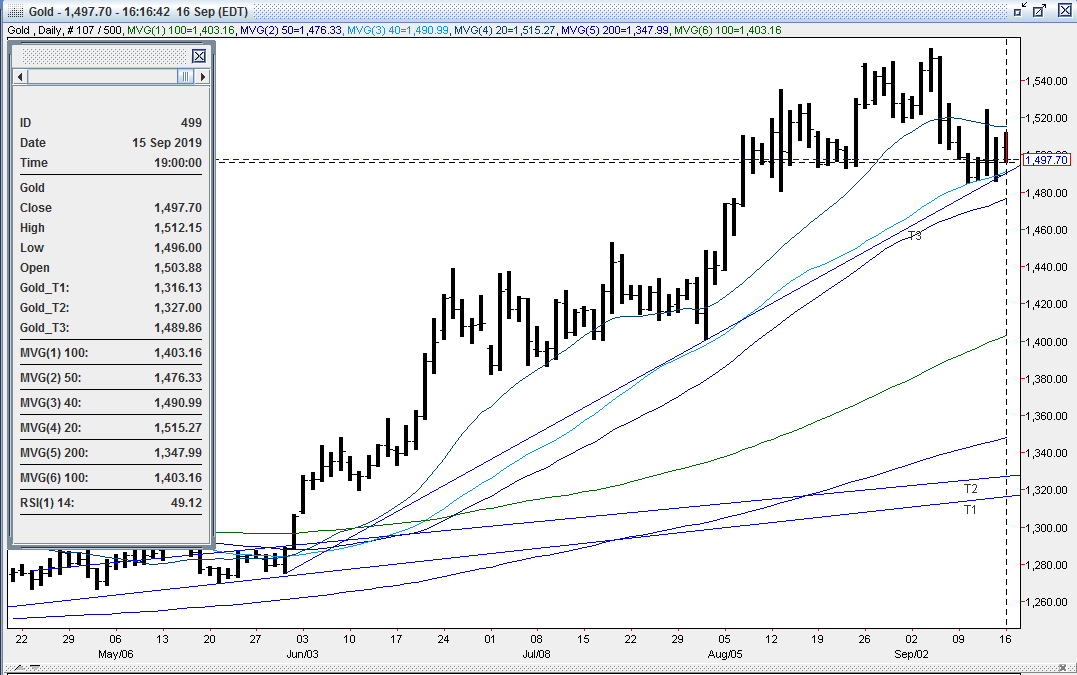Click the MVG(3) 40: panel row
The image size is (1077, 675).
[x=111, y=402]
